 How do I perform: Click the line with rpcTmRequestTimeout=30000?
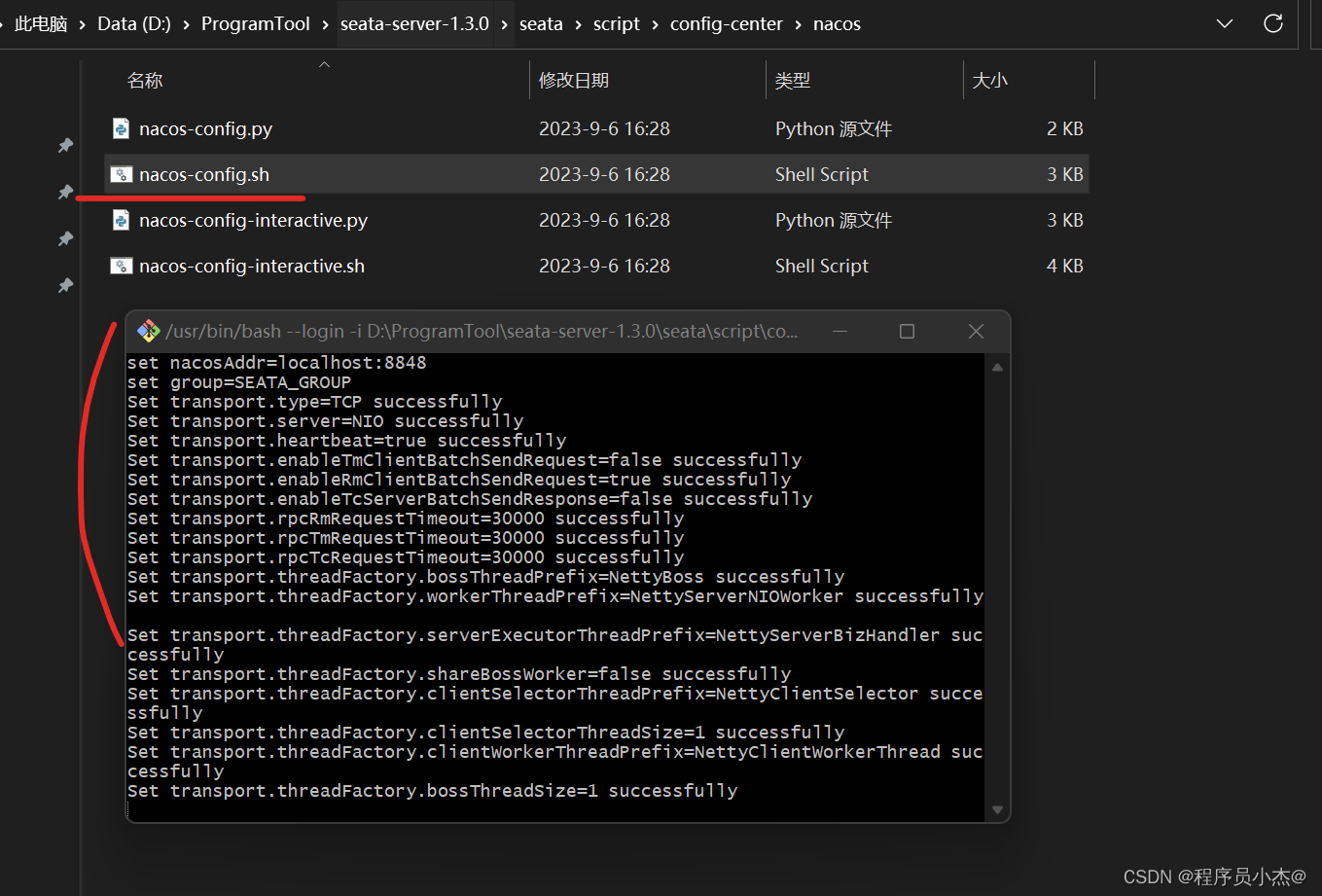tap(406, 538)
